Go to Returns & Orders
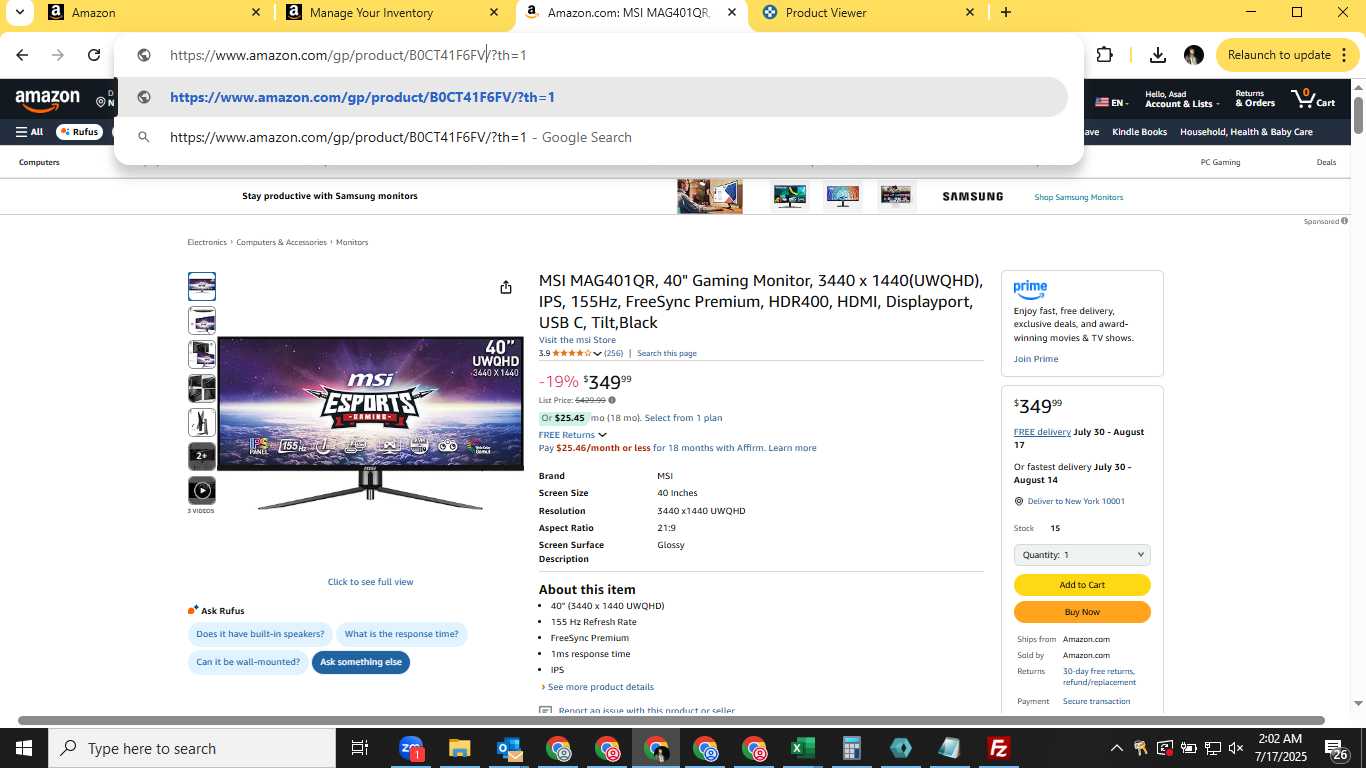This screenshot has height=768, width=1366. click(1255, 99)
